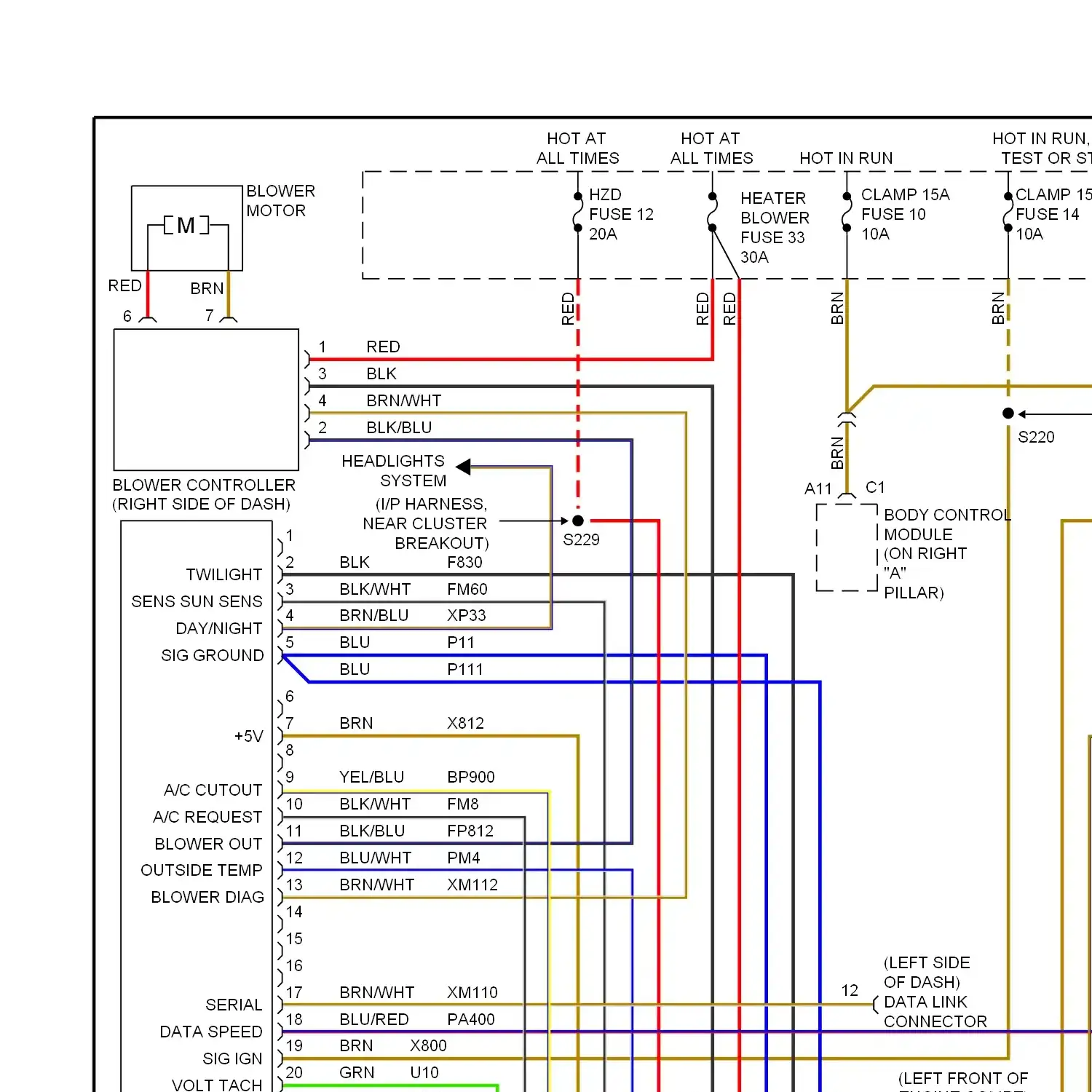
Task: Click the SIG IGN label
Action: click(x=232, y=1059)
